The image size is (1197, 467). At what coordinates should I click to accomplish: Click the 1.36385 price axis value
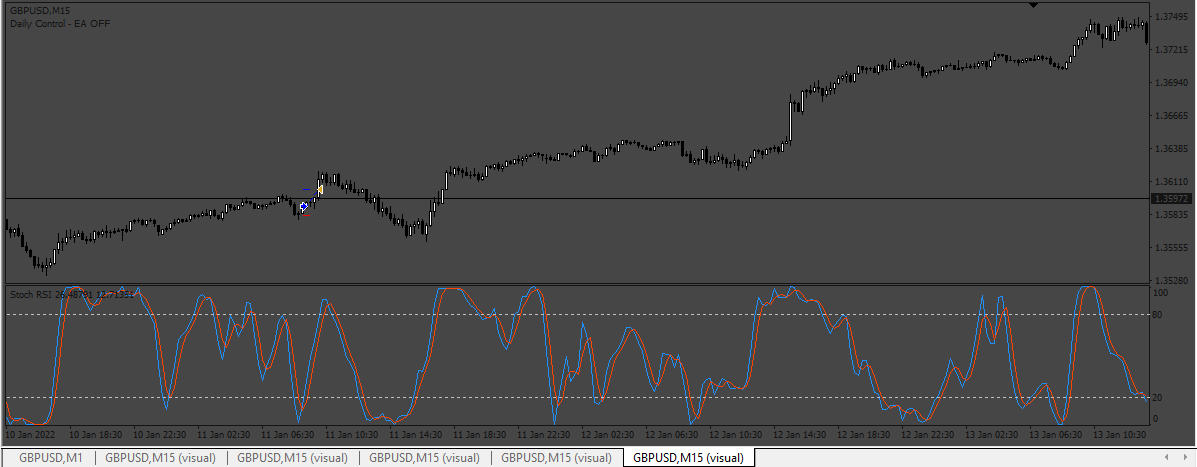point(1174,149)
